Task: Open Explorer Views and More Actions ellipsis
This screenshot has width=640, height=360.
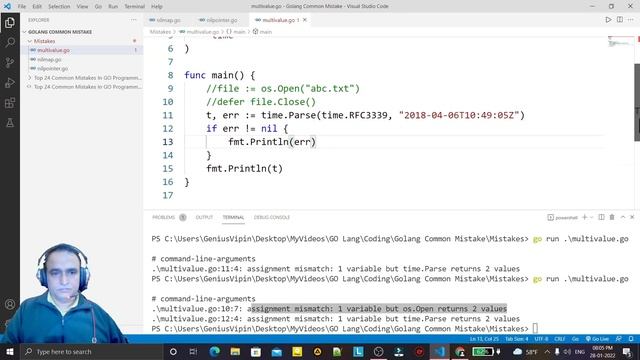Action: (x=133, y=20)
